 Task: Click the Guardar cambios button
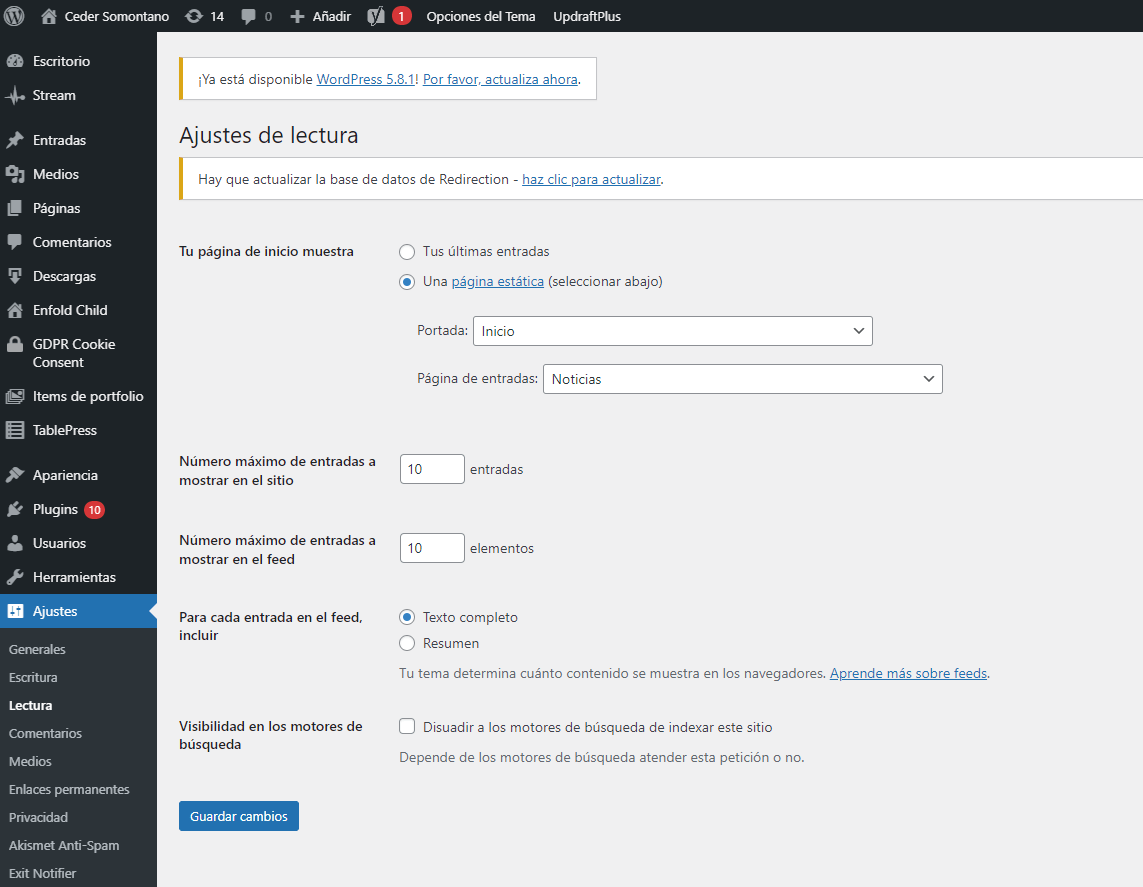pos(239,816)
